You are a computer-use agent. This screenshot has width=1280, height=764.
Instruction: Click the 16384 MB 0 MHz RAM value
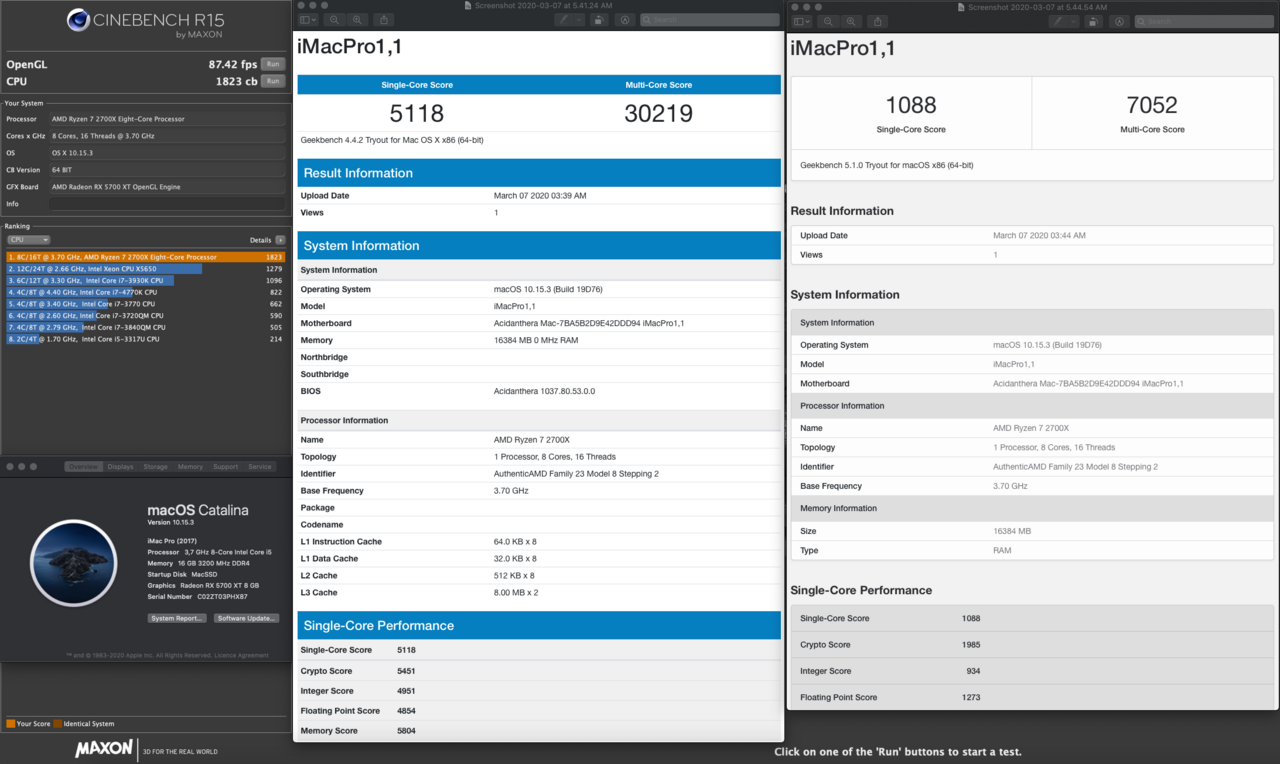click(x=536, y=340)
